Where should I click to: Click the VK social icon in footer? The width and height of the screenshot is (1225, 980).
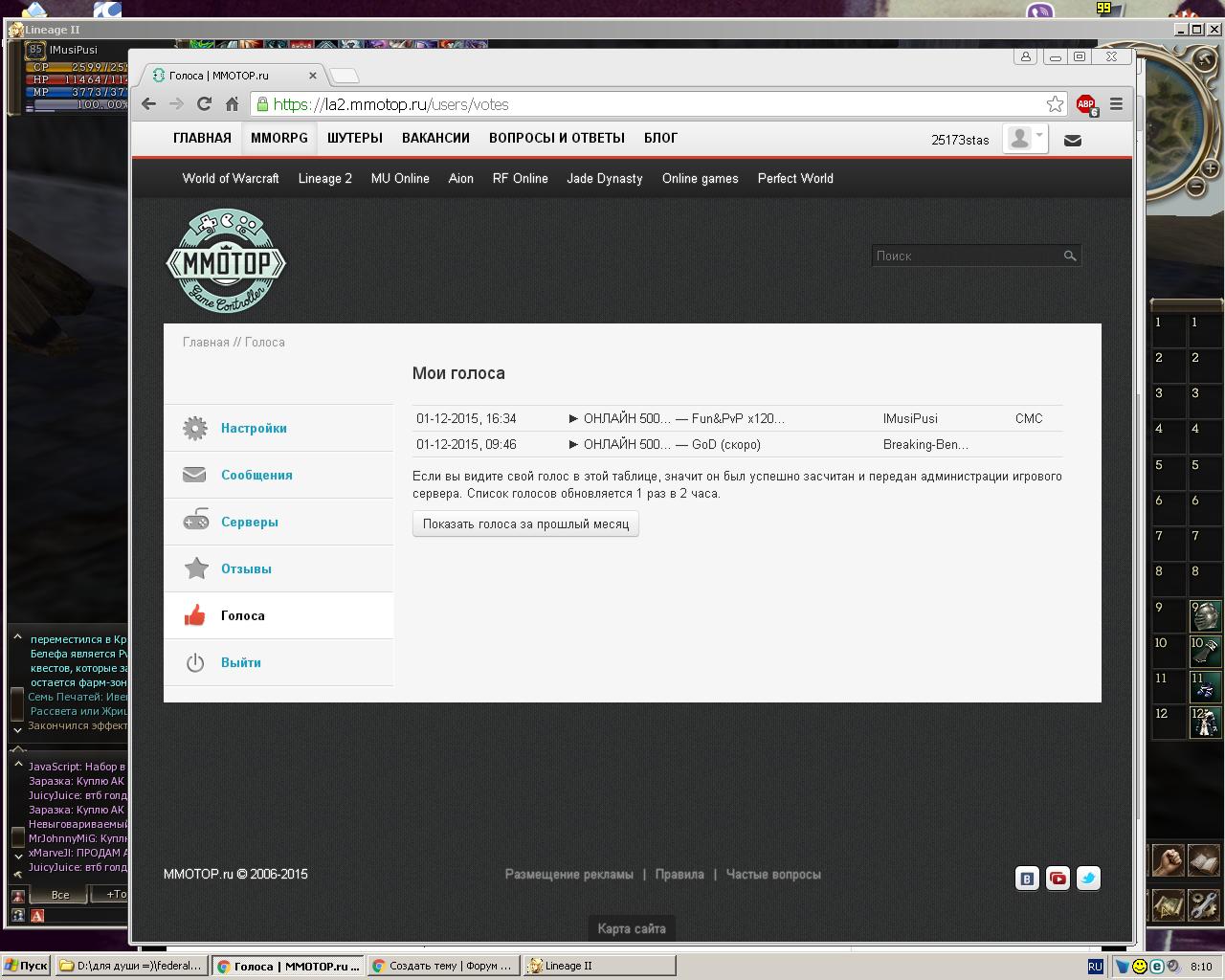(1027, 879)
